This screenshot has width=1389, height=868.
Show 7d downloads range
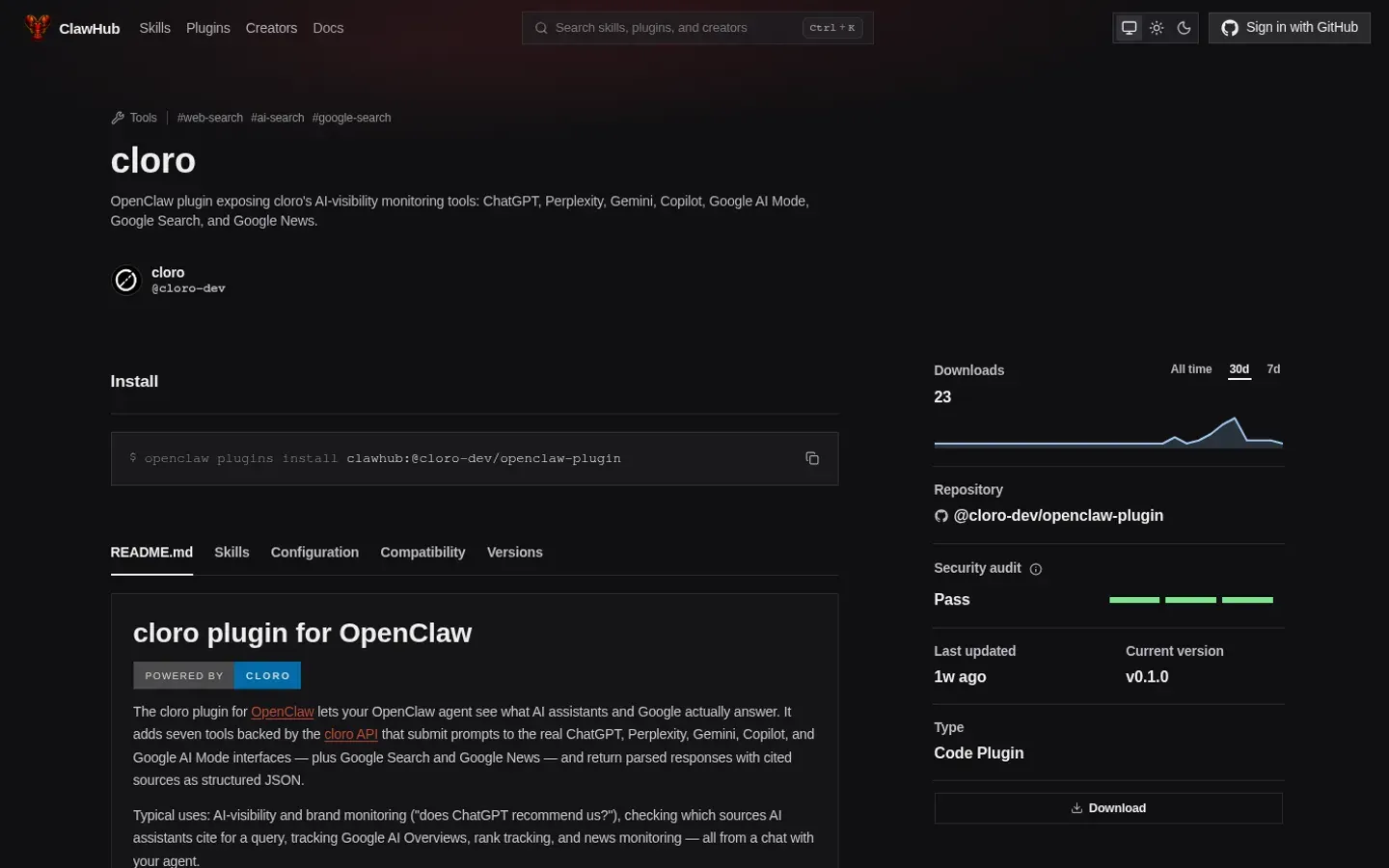[x=1273, y=369]
